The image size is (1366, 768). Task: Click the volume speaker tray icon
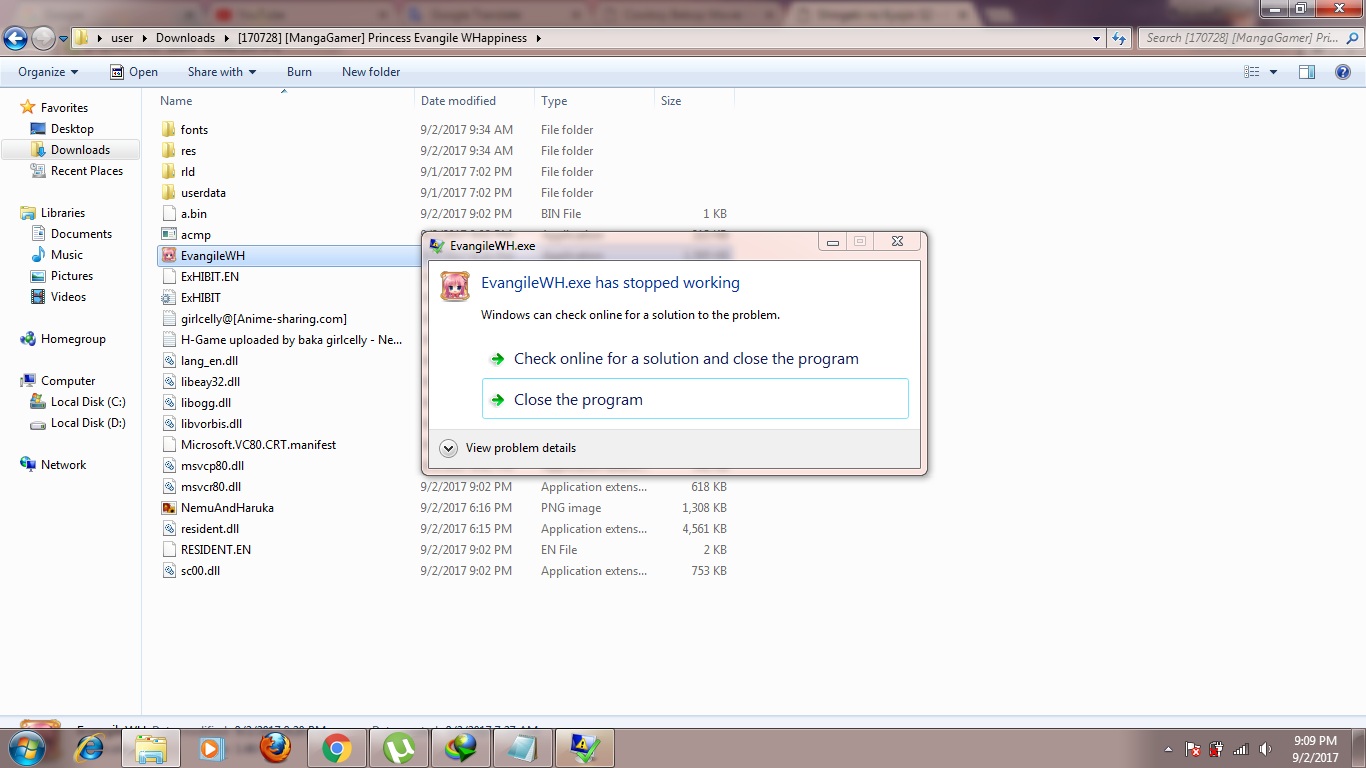[1265, 749]
